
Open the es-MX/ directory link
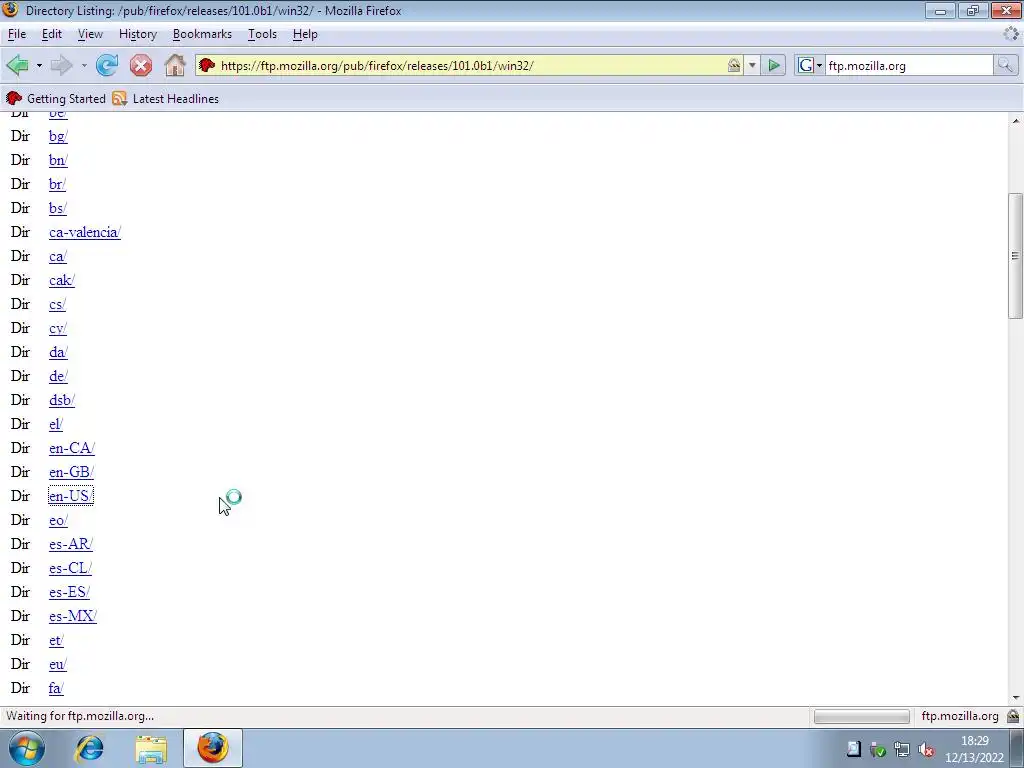tap(72, 616)
